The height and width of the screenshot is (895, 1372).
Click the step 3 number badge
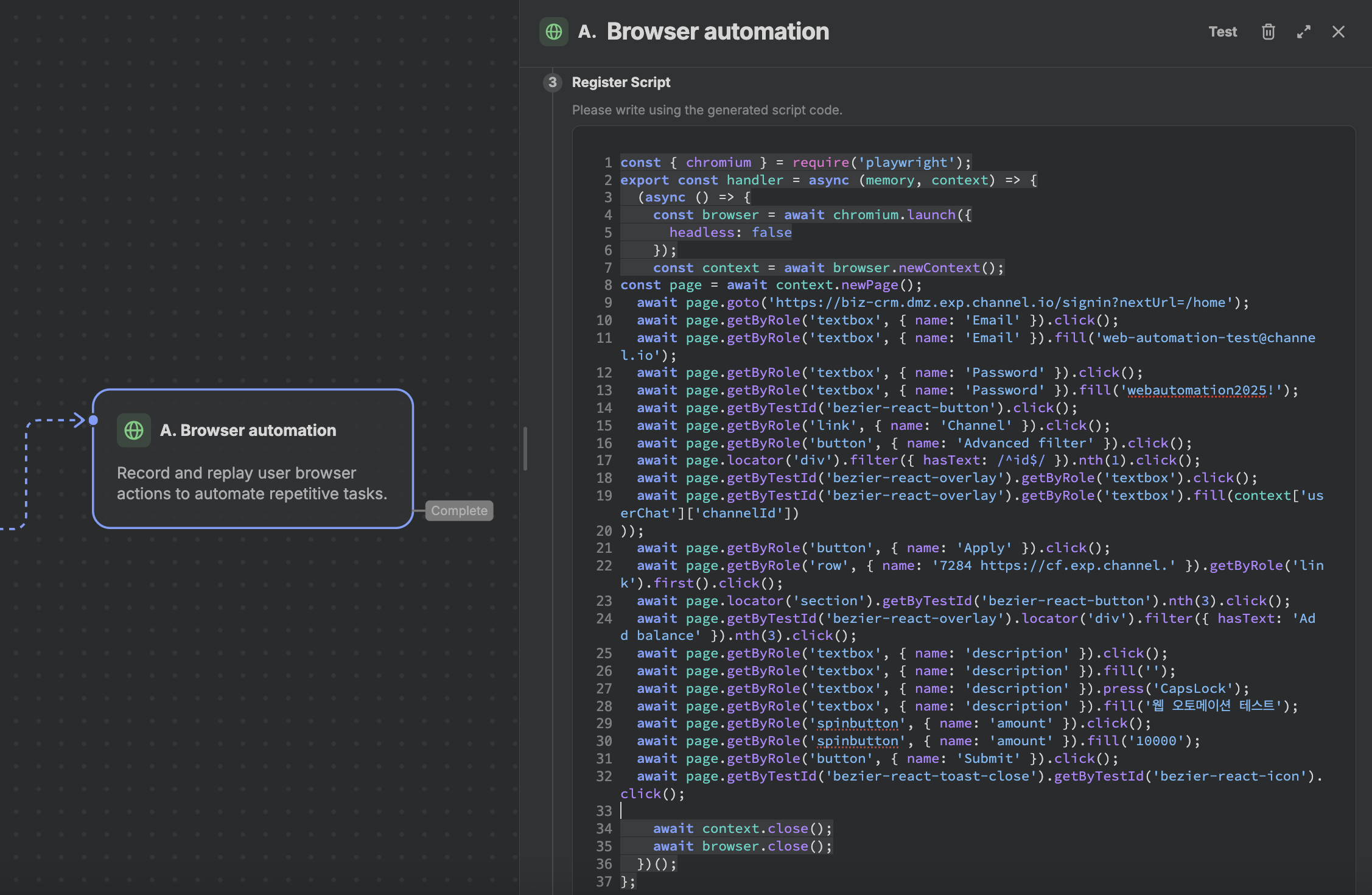tap(552, 82)
